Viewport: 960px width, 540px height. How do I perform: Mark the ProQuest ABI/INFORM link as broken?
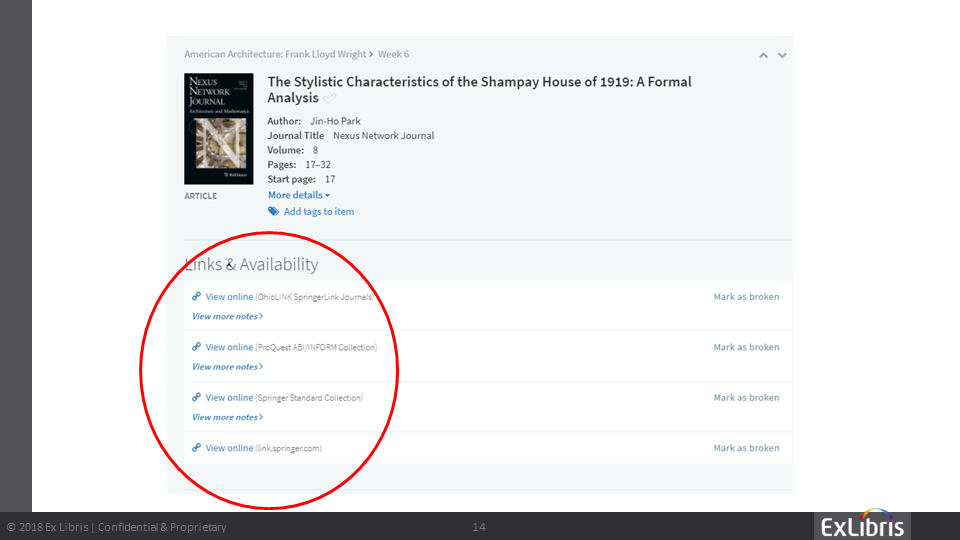(745, 347)
